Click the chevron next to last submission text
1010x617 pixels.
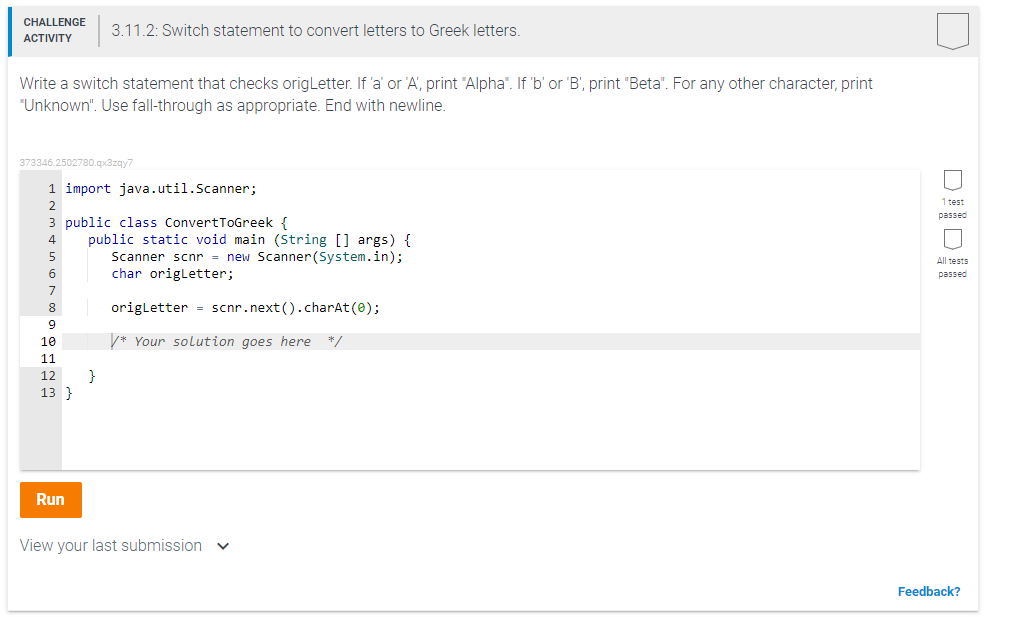[x=223, y=546]
